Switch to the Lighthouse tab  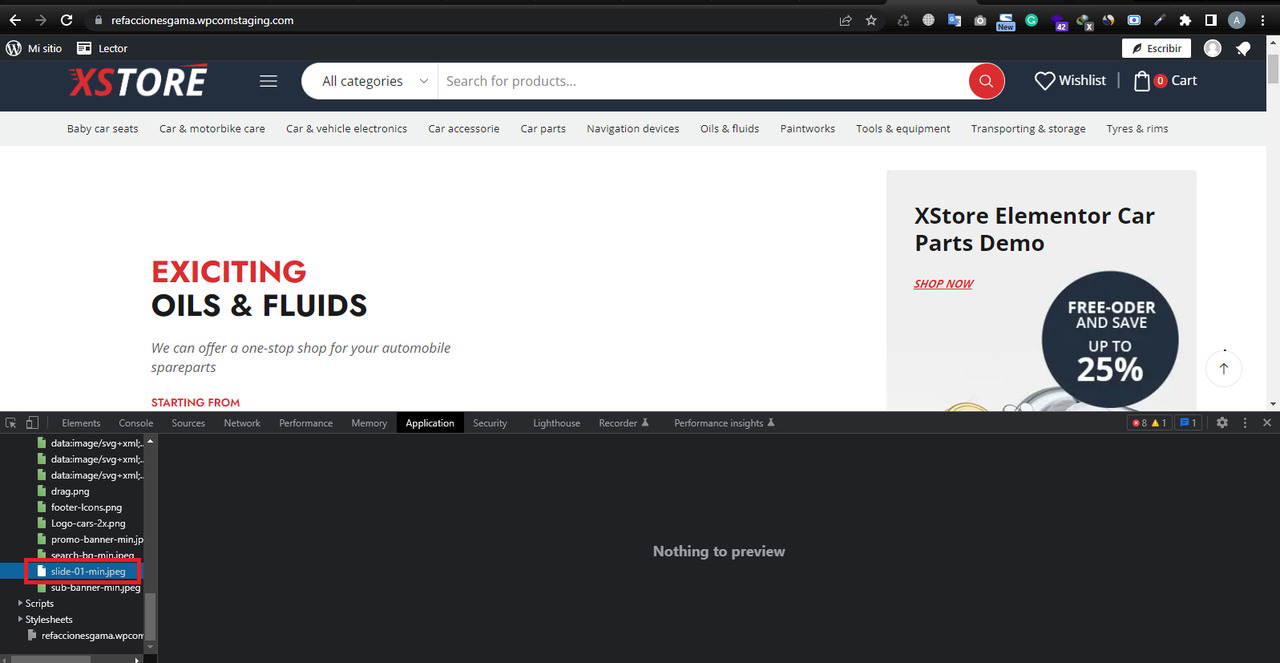(556, 423)
